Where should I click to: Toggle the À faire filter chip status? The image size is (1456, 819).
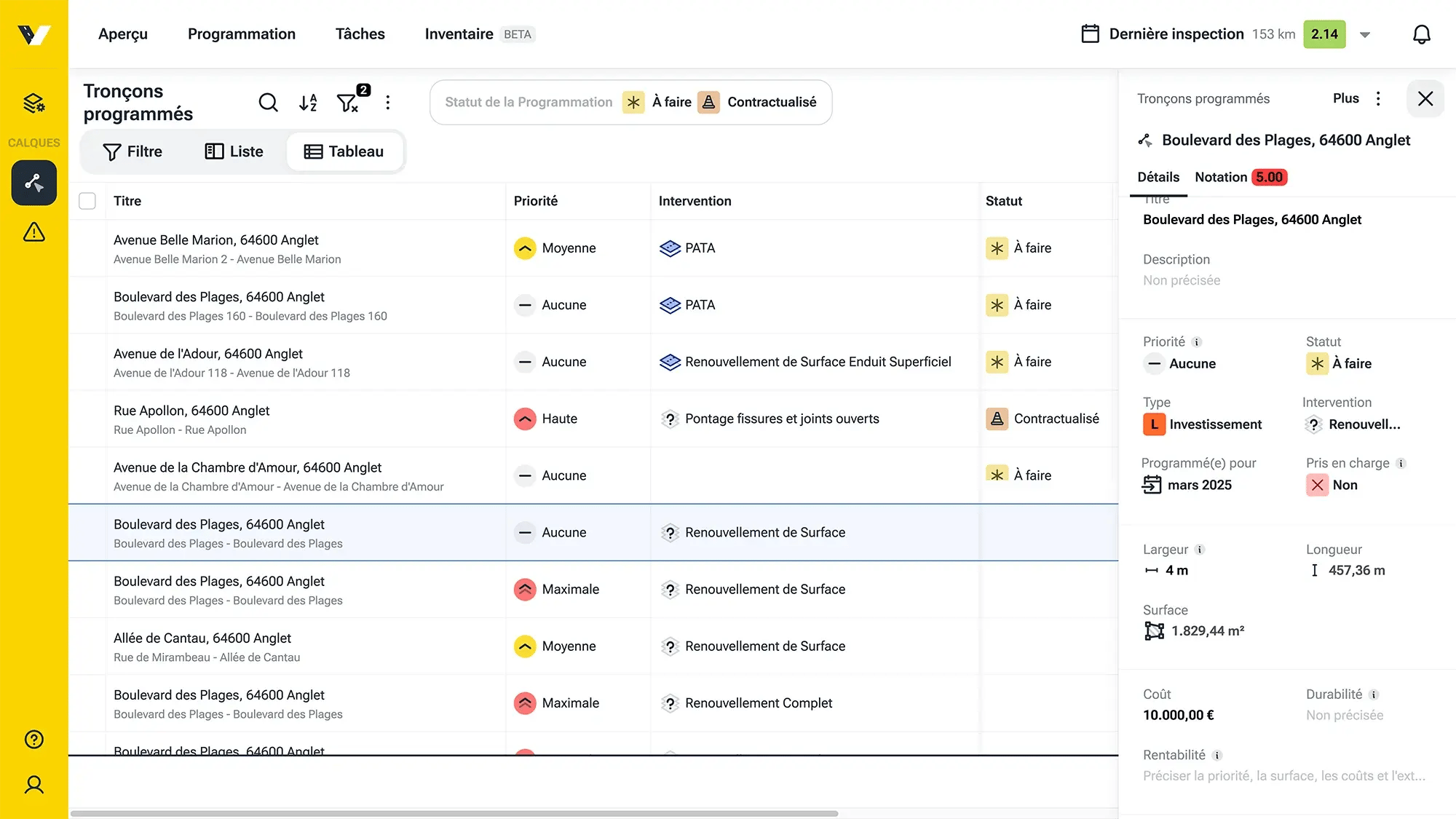pyautogui.click(x=657, y=101)
